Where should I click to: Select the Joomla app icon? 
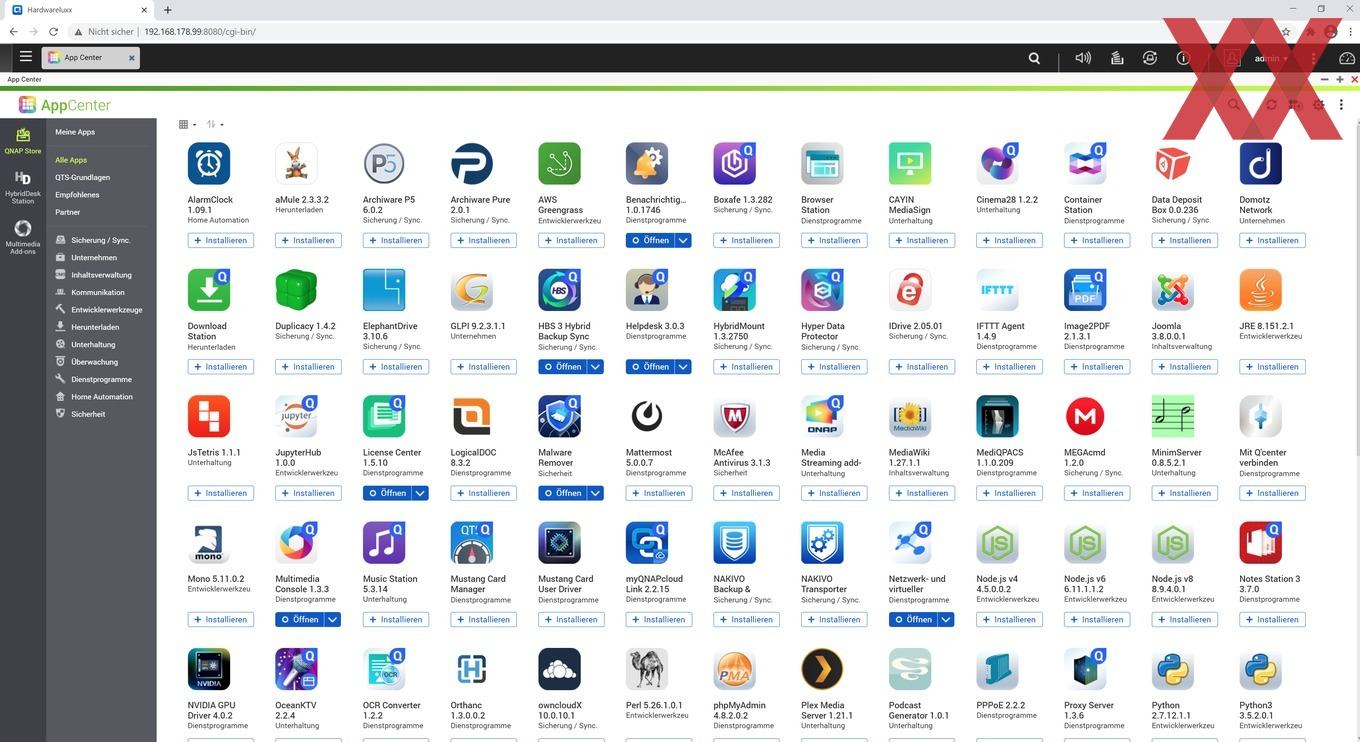(x=1173, y=290)
